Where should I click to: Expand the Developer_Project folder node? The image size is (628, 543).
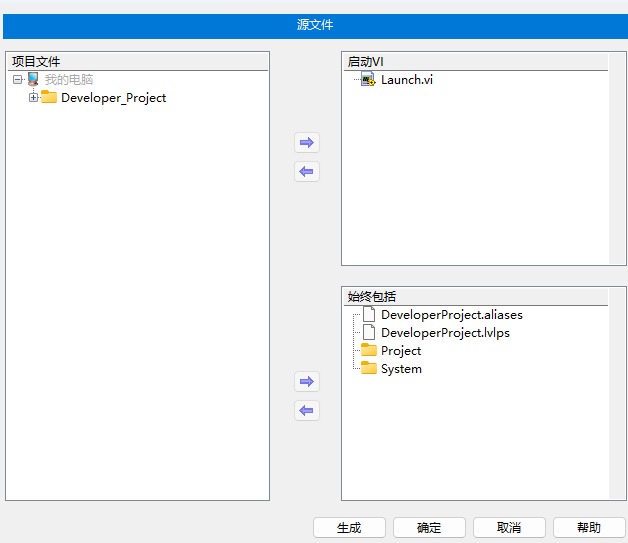(x=34, y=97)
